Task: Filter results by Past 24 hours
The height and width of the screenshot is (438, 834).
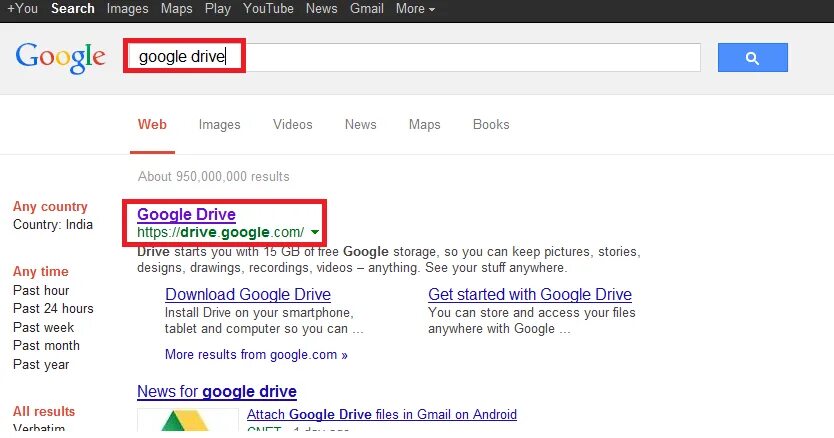Action: (x=53, y=309)
